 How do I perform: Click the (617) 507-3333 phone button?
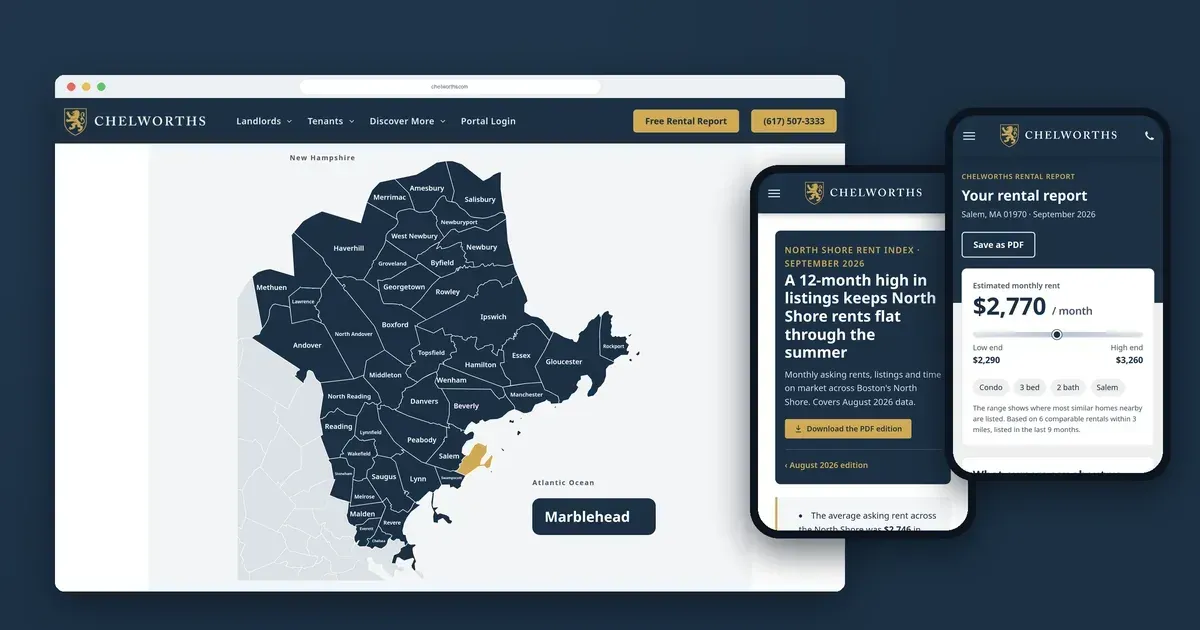[794, 121]
